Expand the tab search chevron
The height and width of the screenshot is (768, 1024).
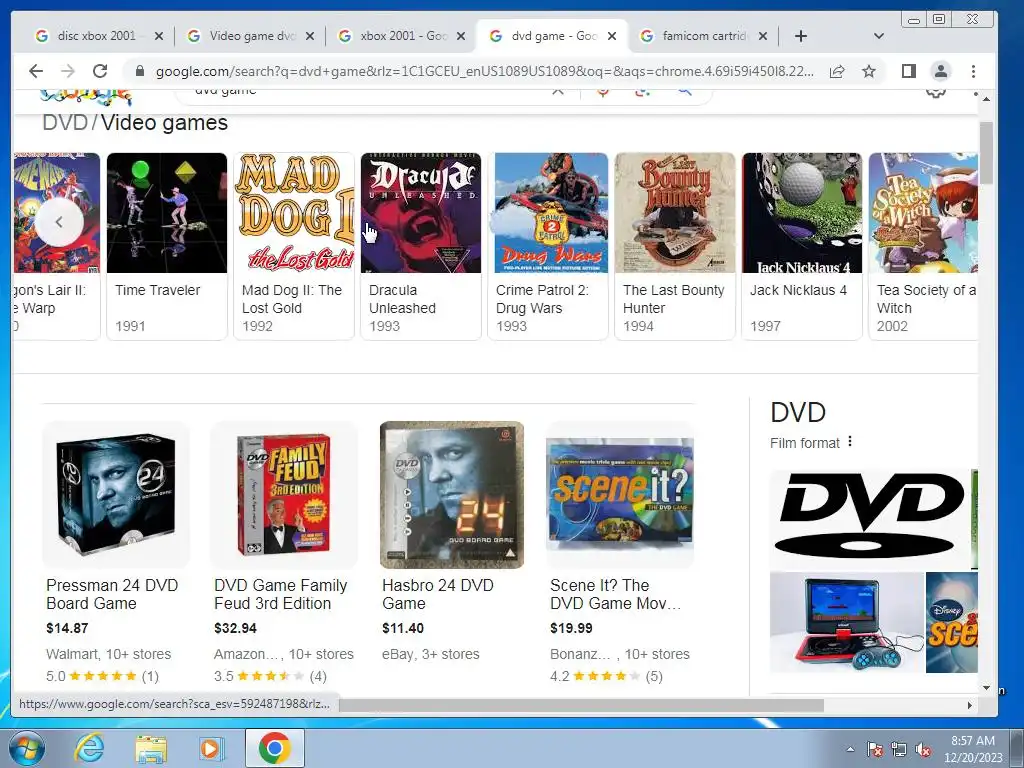tap(878, 36)
